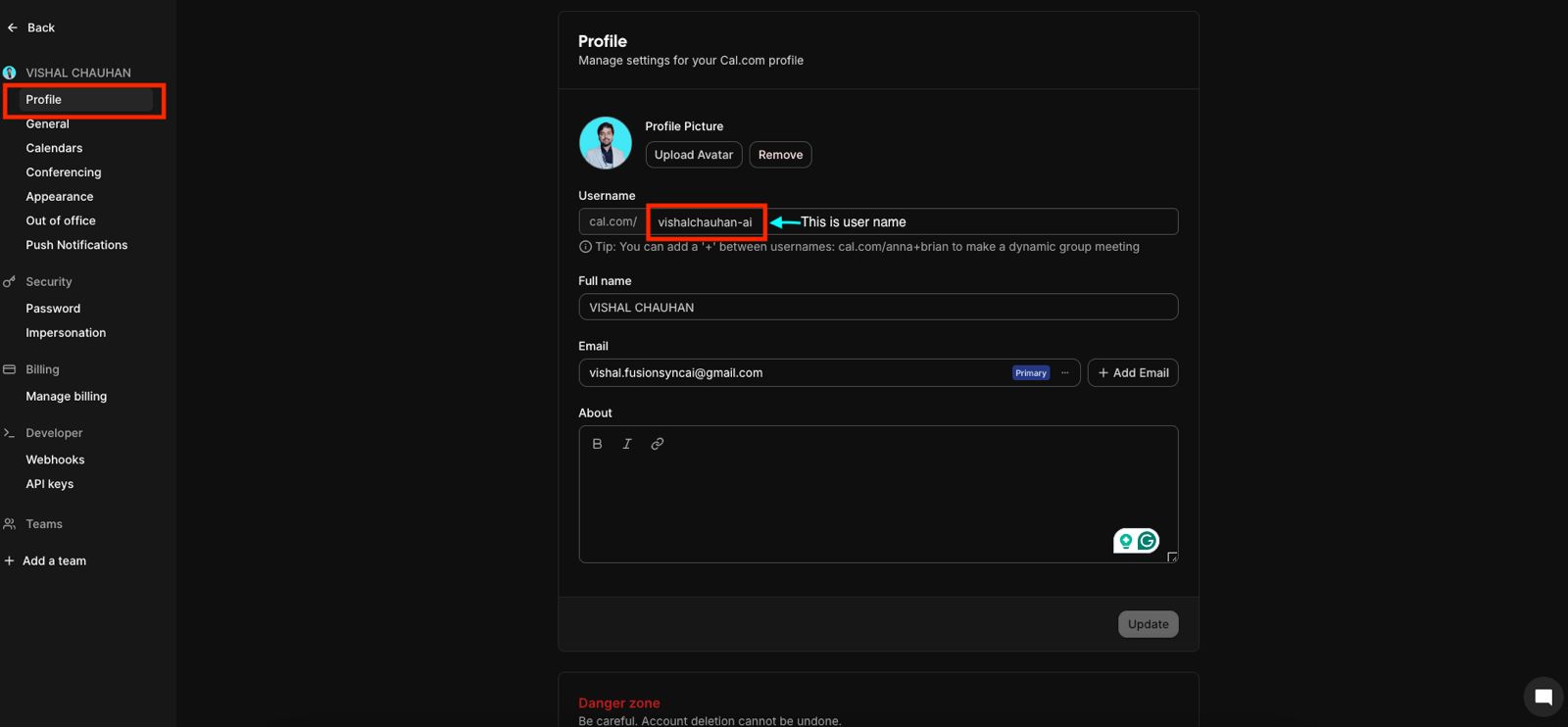Click the Billing section header
This screenshot has height=727, width=1568.
tap(42, 369)
